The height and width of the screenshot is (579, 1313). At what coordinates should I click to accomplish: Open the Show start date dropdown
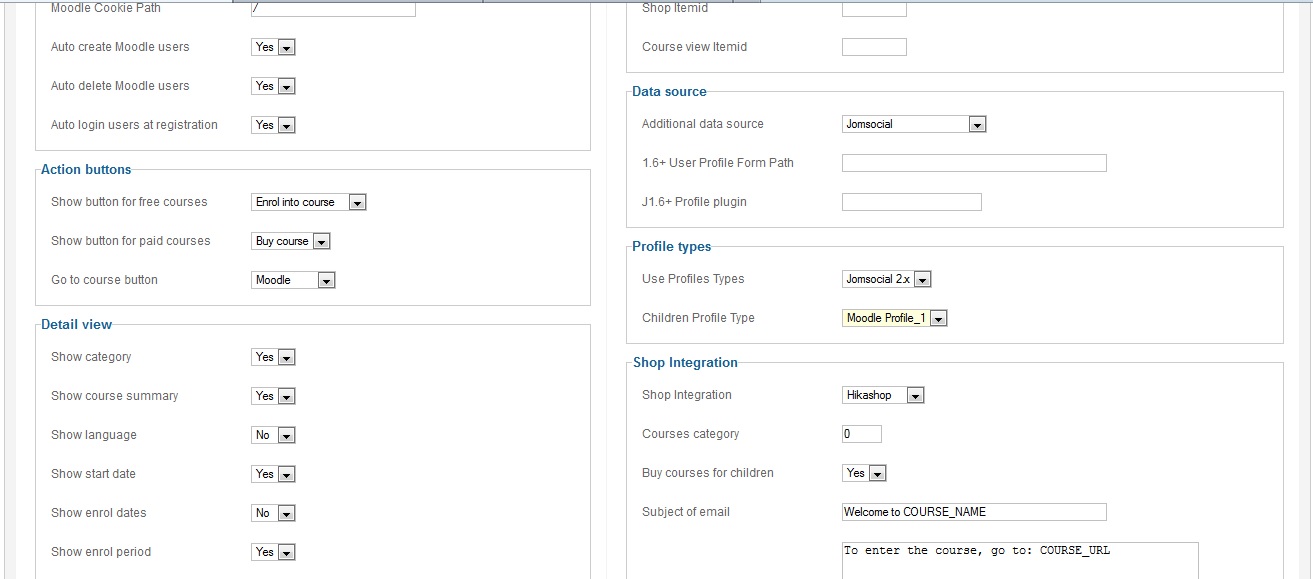tap(273, 474)
